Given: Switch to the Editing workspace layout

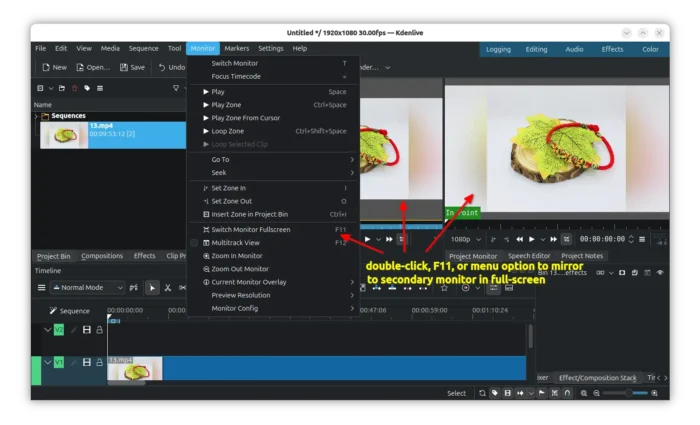Looking at the screenshot, I should coord(536,48).
